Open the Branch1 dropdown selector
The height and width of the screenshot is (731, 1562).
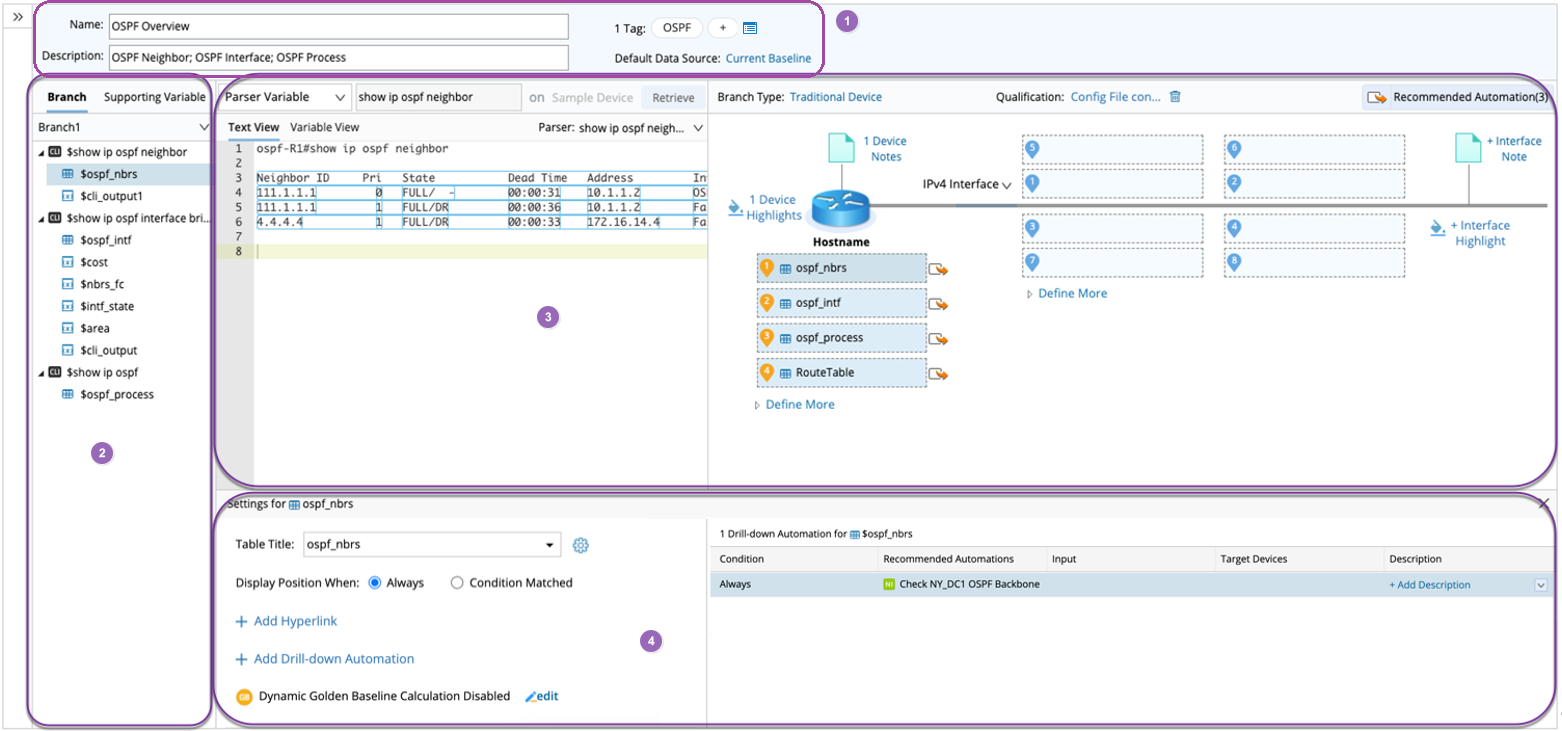tap(122, 127)
